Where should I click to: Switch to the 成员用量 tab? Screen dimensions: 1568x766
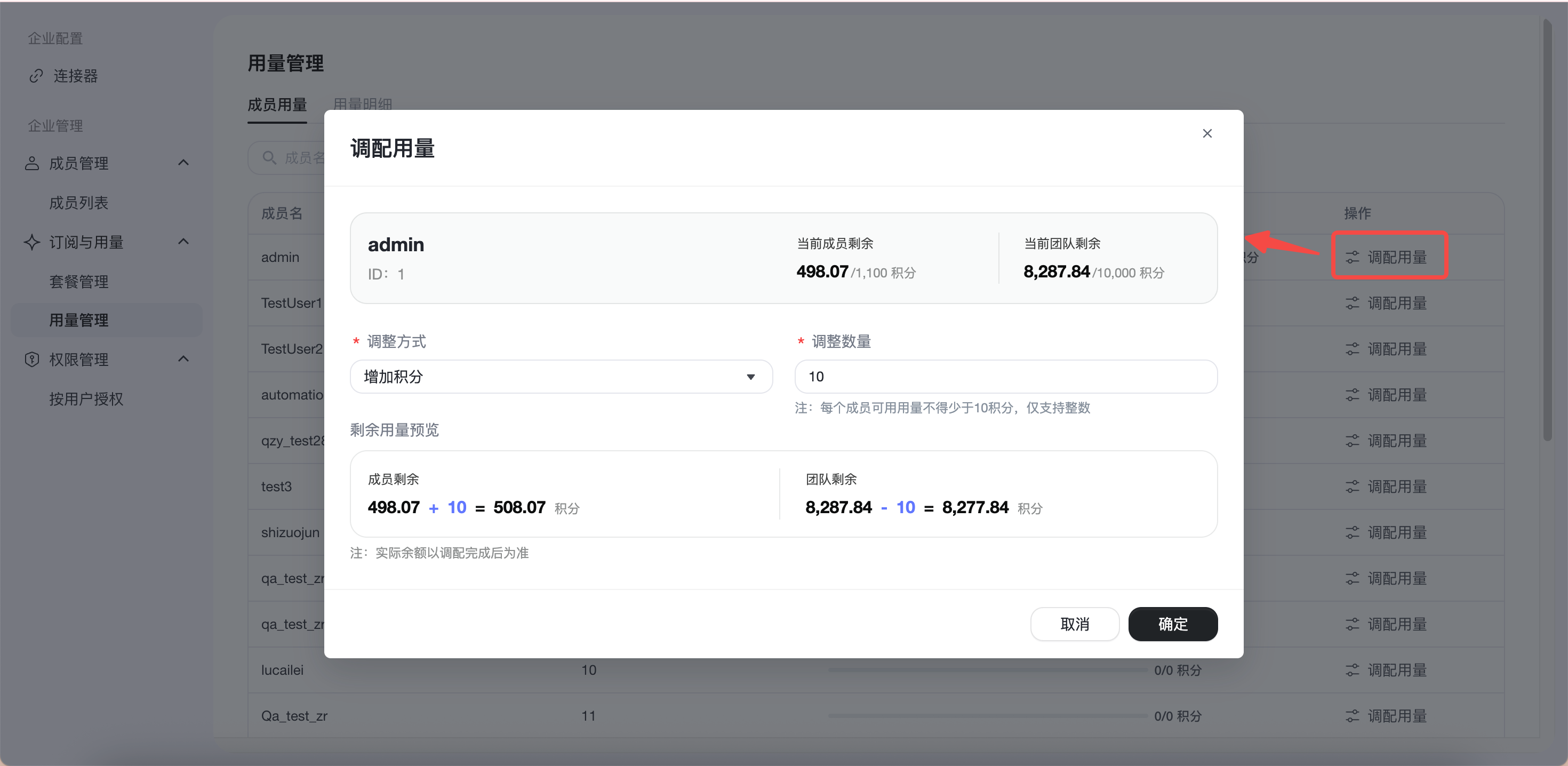[277, 105]
